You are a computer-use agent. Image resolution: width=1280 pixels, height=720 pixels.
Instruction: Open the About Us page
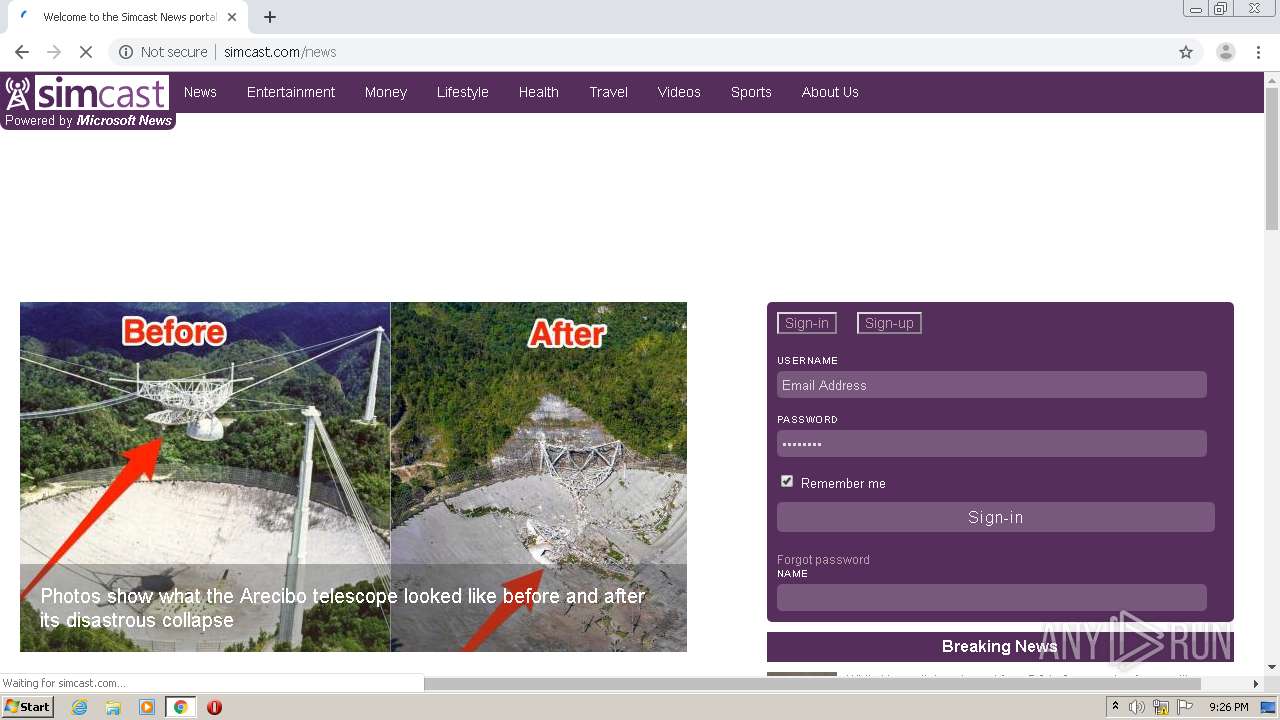(830, 92)
